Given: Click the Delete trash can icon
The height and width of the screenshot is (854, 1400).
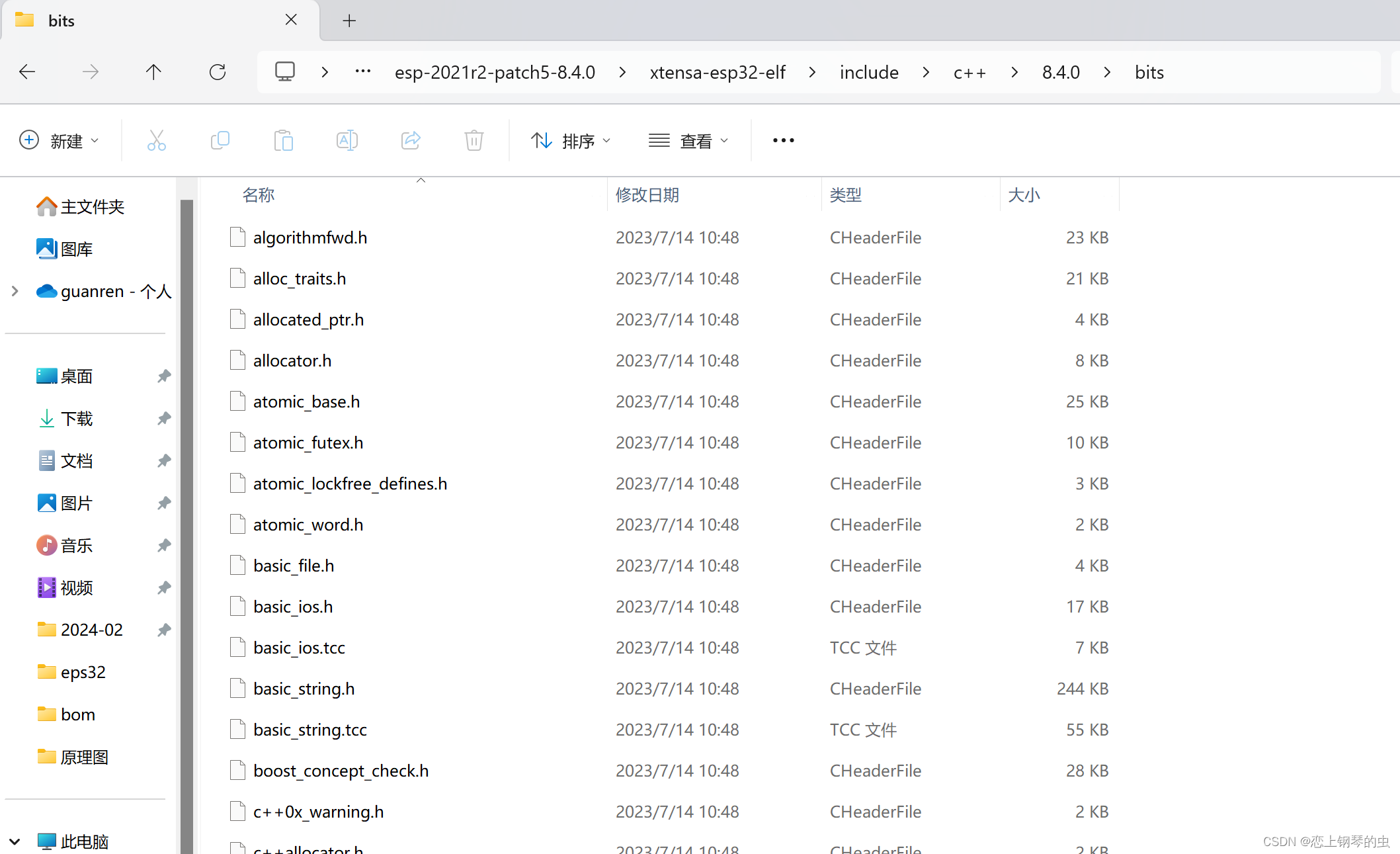Looking at the screenshot, I should coord(474,140).
